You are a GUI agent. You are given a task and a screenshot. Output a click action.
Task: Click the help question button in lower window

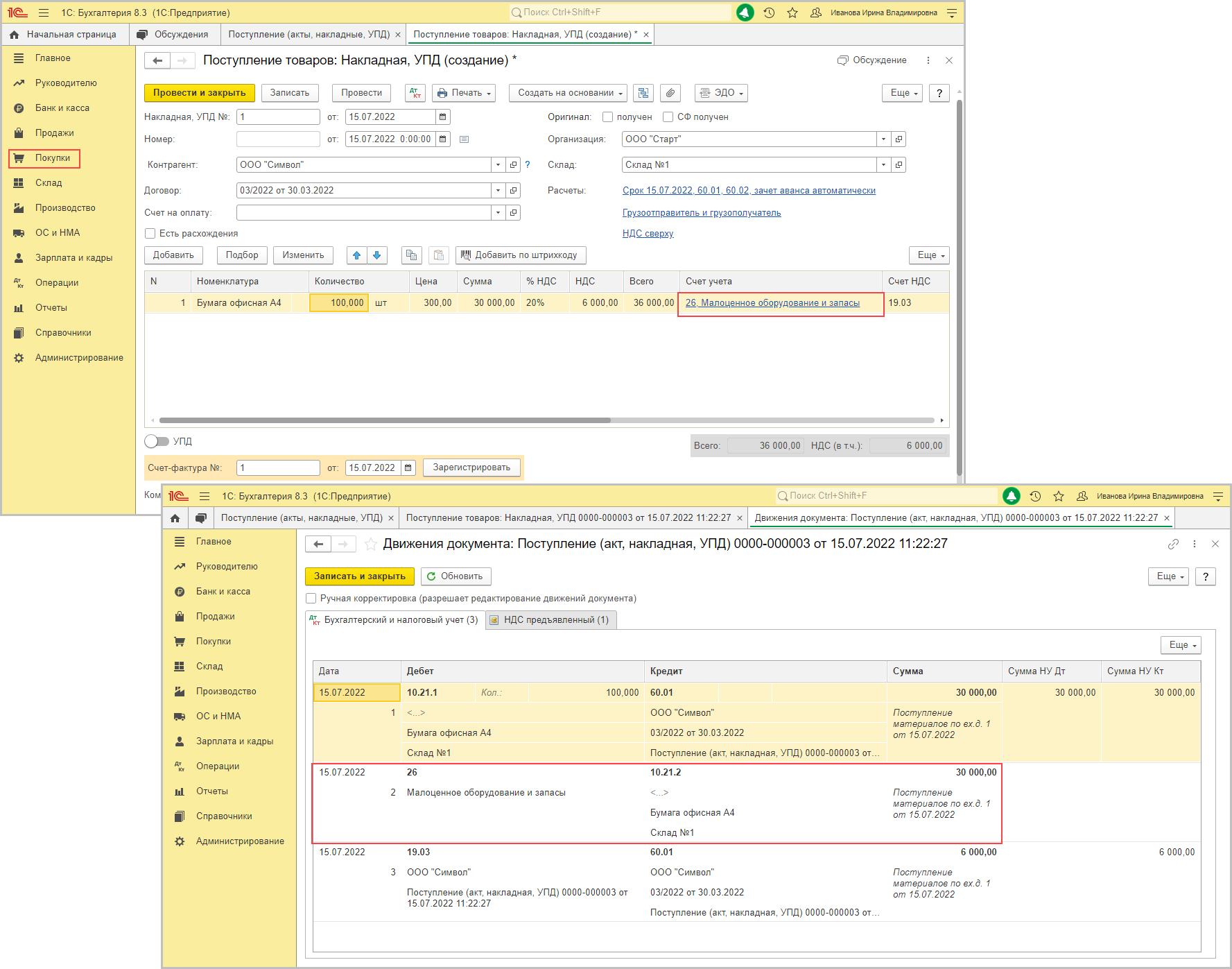click(1206, 576)
